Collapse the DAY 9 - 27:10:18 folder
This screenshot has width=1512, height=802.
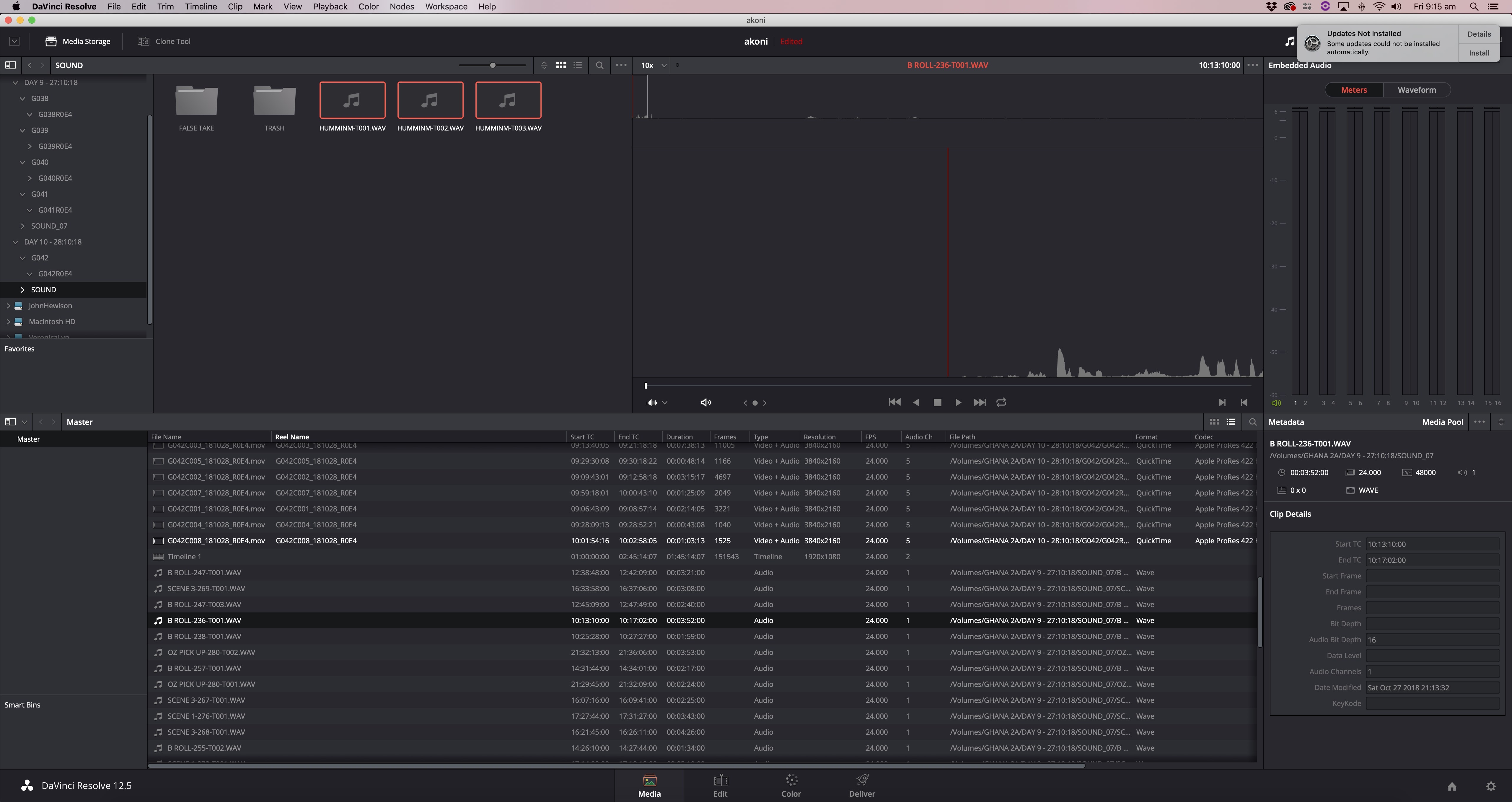pos(15,82)
